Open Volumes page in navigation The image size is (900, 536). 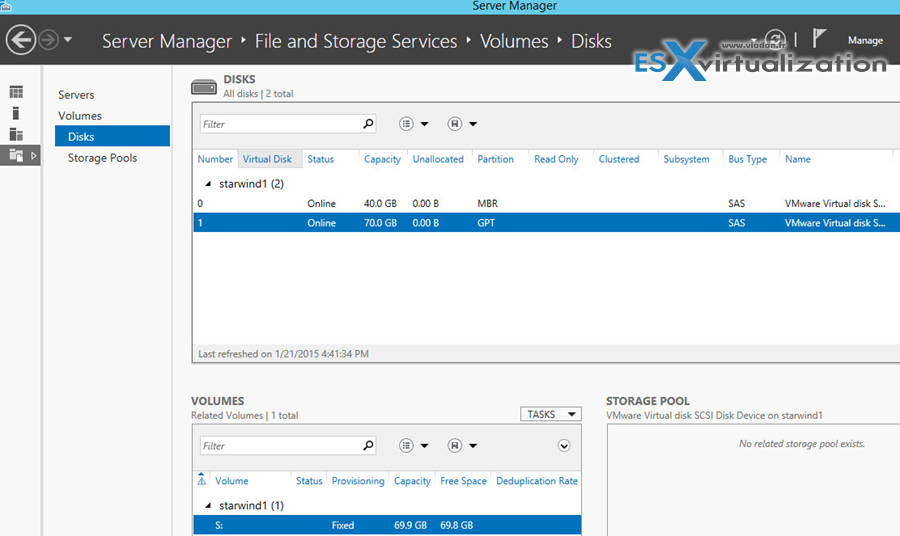click(x=80, y=116)
